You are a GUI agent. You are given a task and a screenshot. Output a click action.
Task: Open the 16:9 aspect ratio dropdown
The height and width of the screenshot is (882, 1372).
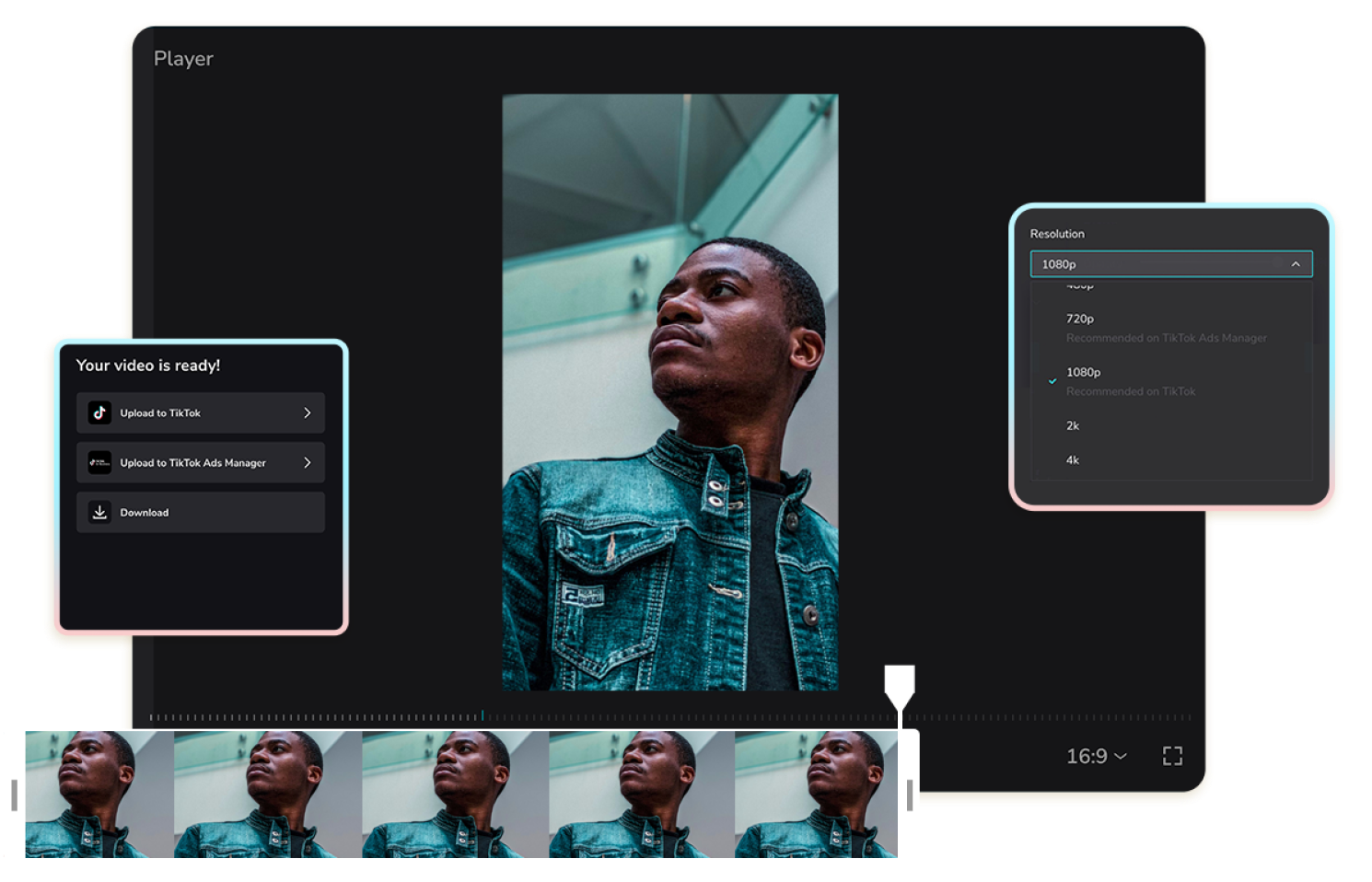coord(1096,756)
